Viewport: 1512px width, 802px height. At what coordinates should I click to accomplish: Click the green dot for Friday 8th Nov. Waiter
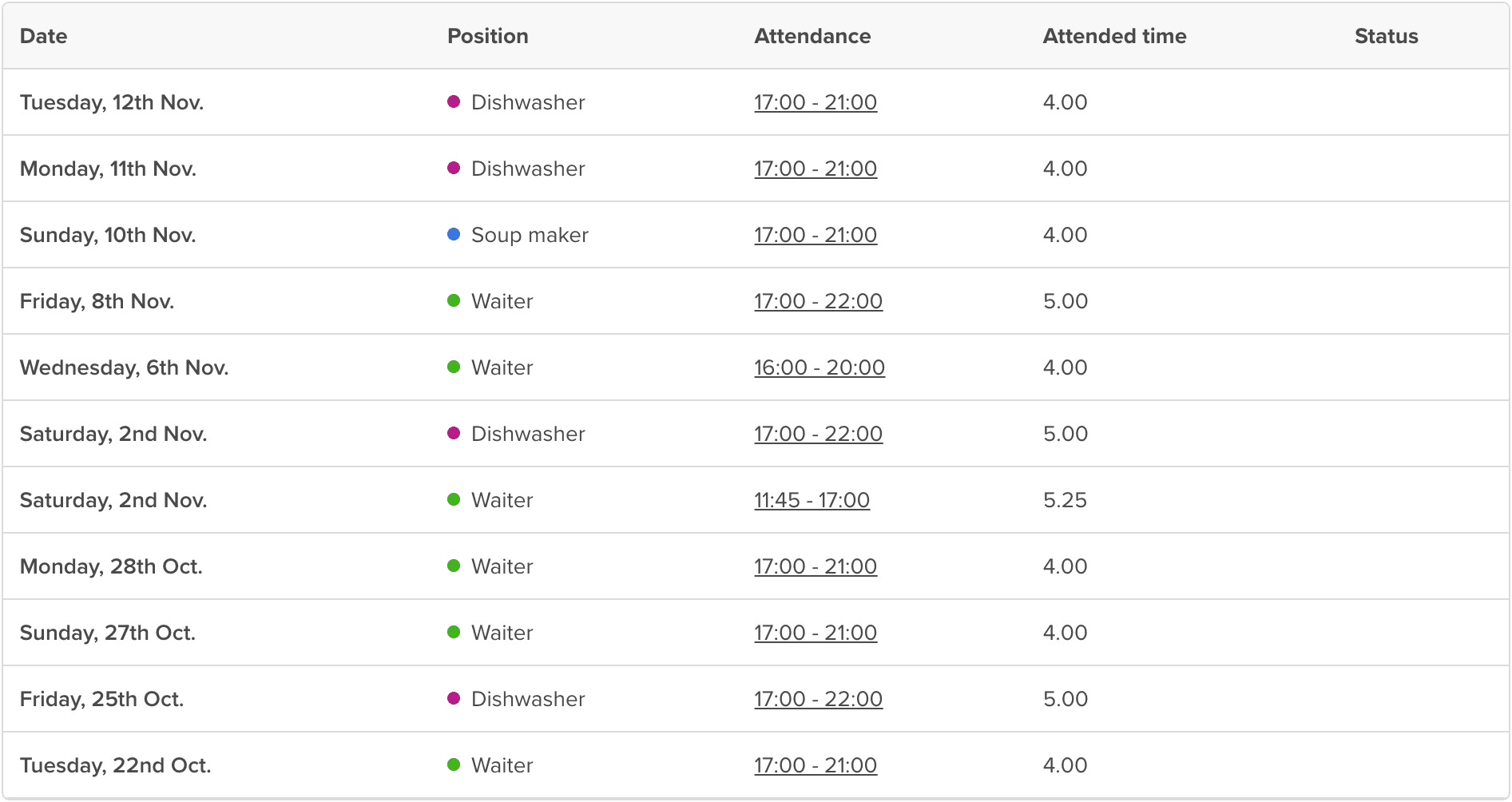pyautogui.click(x=454, y=300)
